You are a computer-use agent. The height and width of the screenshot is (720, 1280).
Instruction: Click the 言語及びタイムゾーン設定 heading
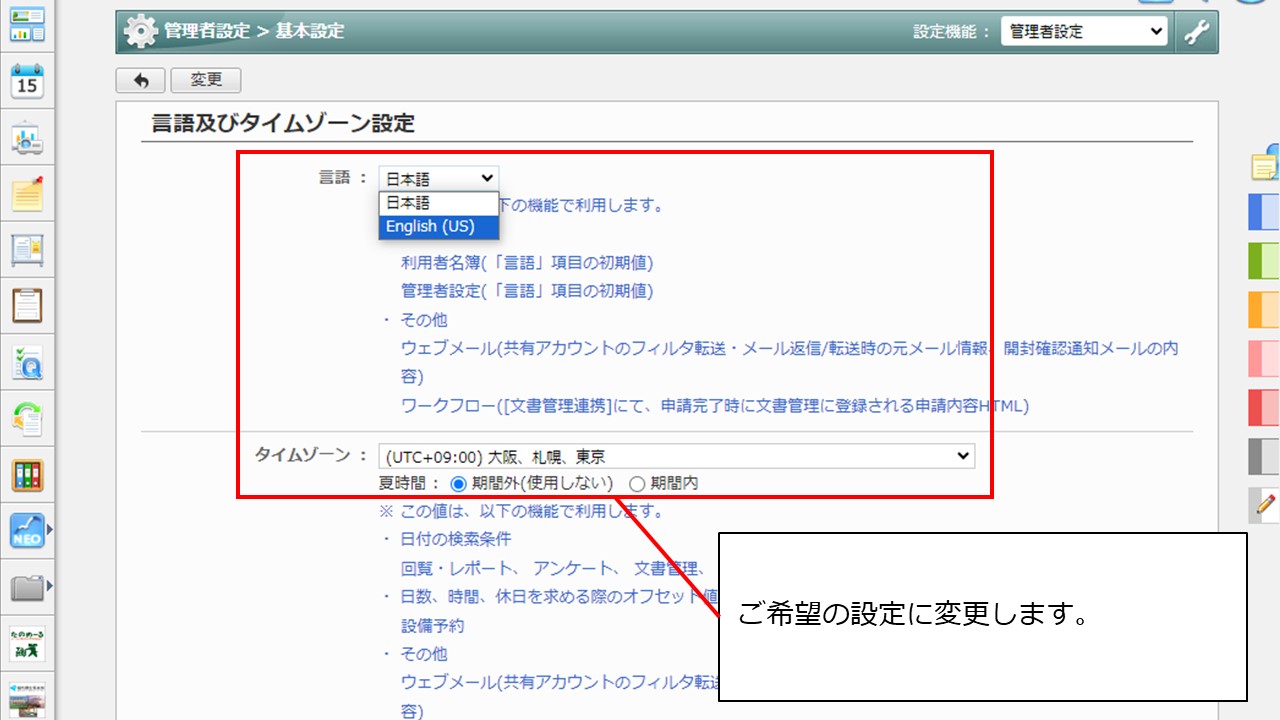point(283,123)
